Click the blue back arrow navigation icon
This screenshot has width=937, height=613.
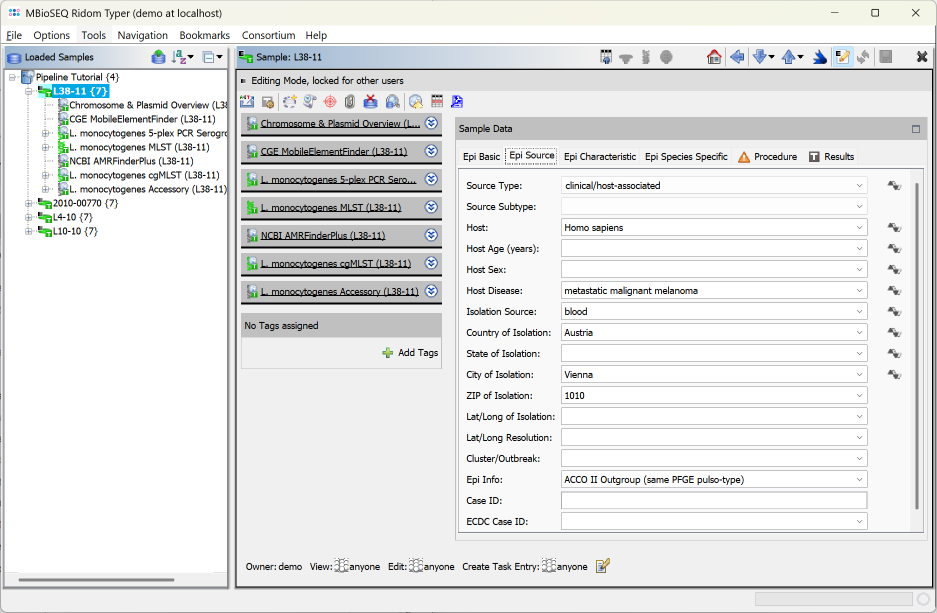coord(737,57)
